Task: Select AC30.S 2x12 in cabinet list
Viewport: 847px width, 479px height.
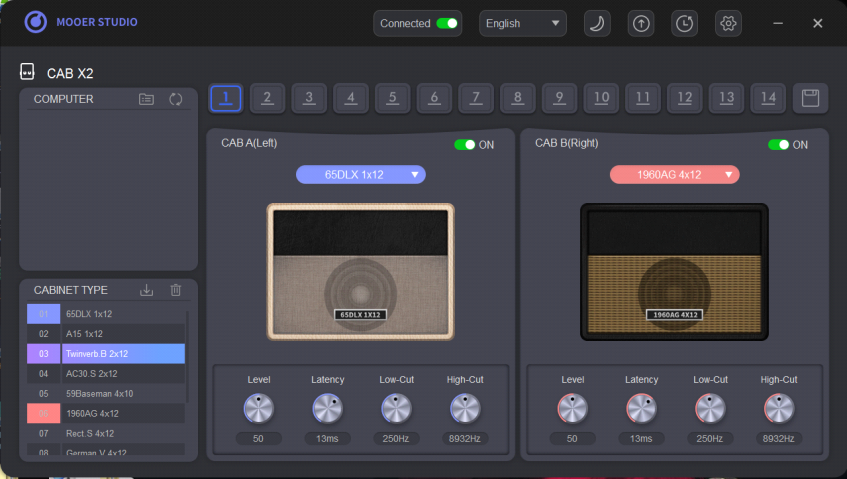Action: point(106,374)
